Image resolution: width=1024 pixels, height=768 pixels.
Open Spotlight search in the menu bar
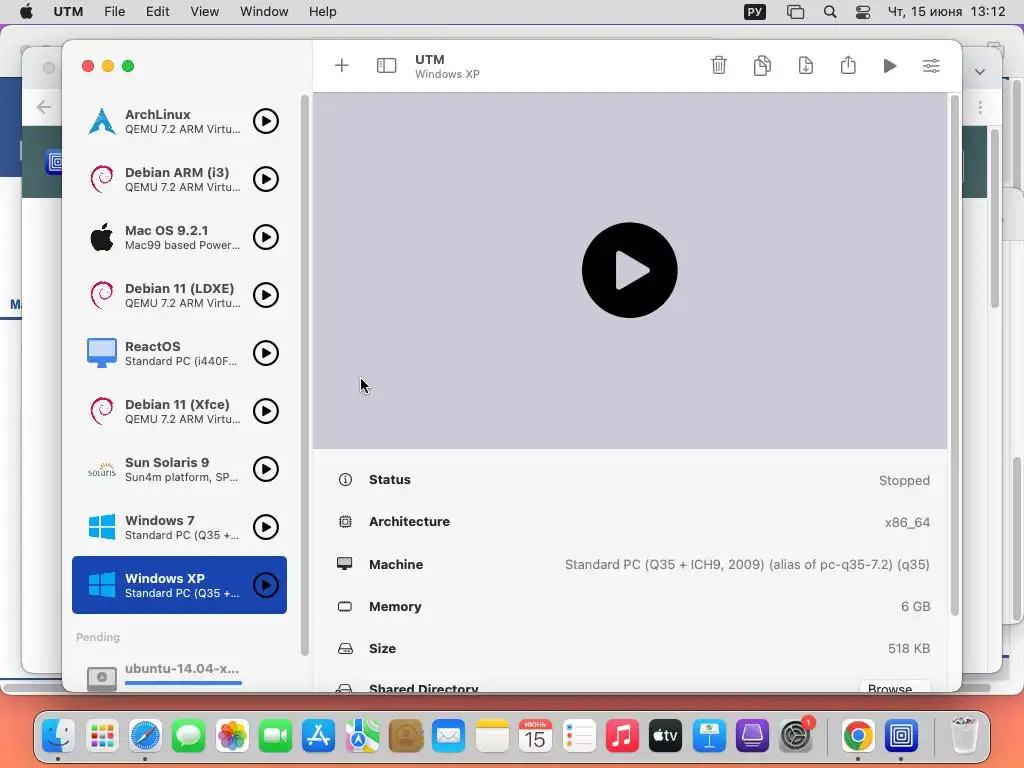(x=830, y=12)
